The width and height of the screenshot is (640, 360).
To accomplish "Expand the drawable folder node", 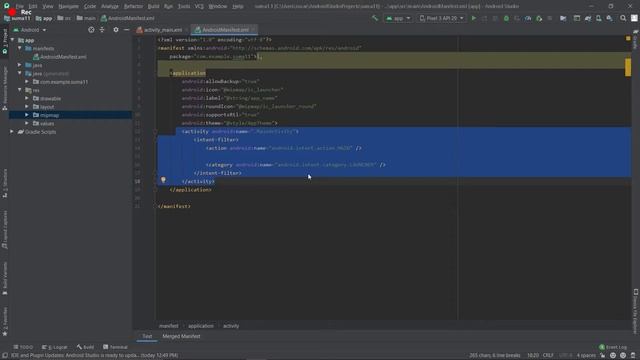I will (27, 98).
